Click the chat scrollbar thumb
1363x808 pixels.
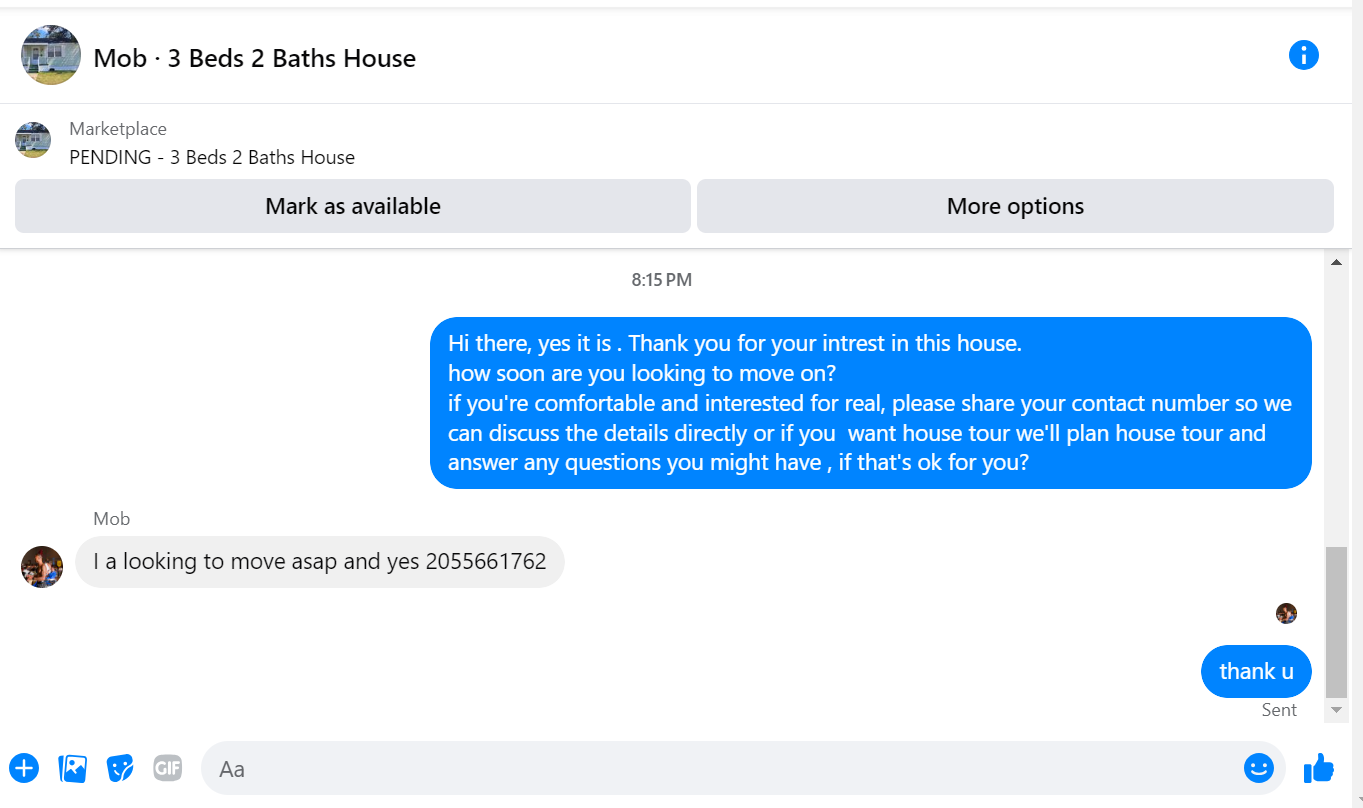1336,621
